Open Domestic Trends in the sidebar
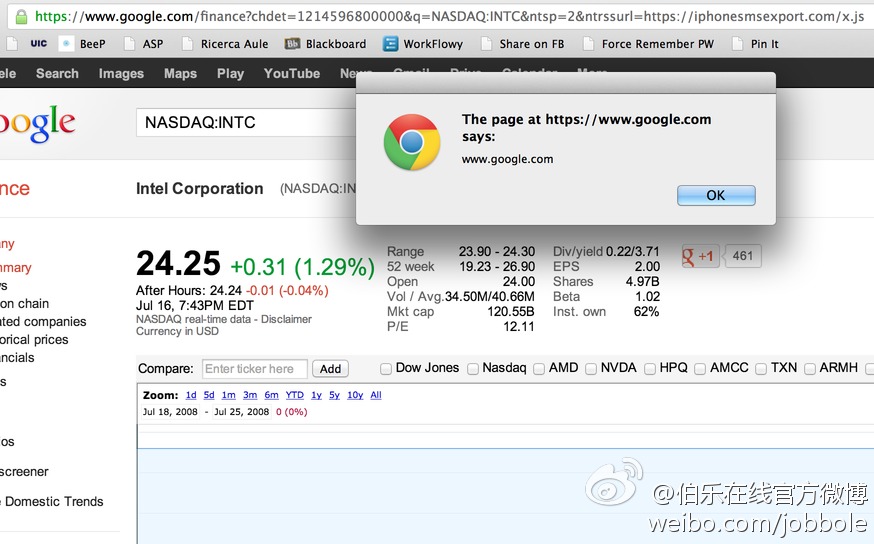This screenshot has height=544, width=874. tap(54, 502)
